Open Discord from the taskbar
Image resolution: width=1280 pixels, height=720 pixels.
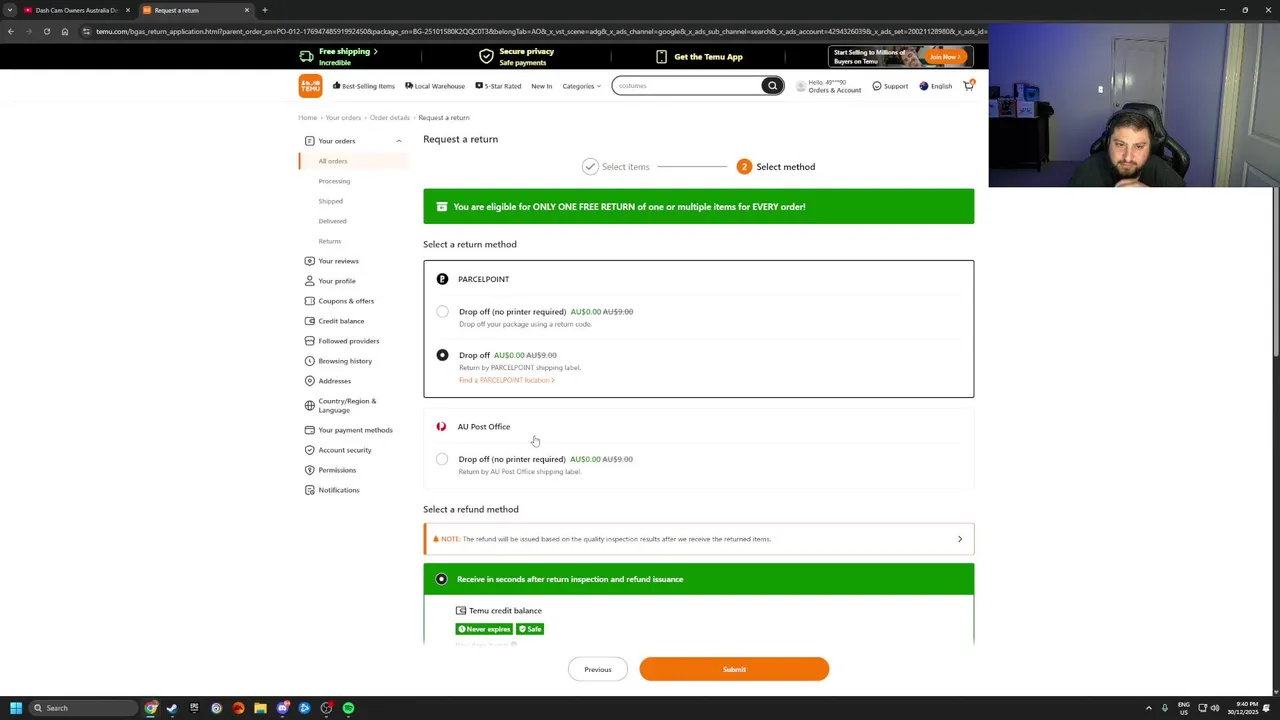click(282, 708)
